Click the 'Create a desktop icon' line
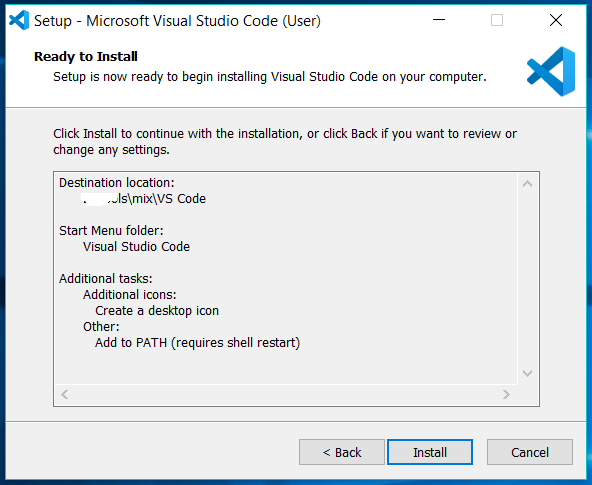This screenshot has width=592, height=485. click(157, 311)
